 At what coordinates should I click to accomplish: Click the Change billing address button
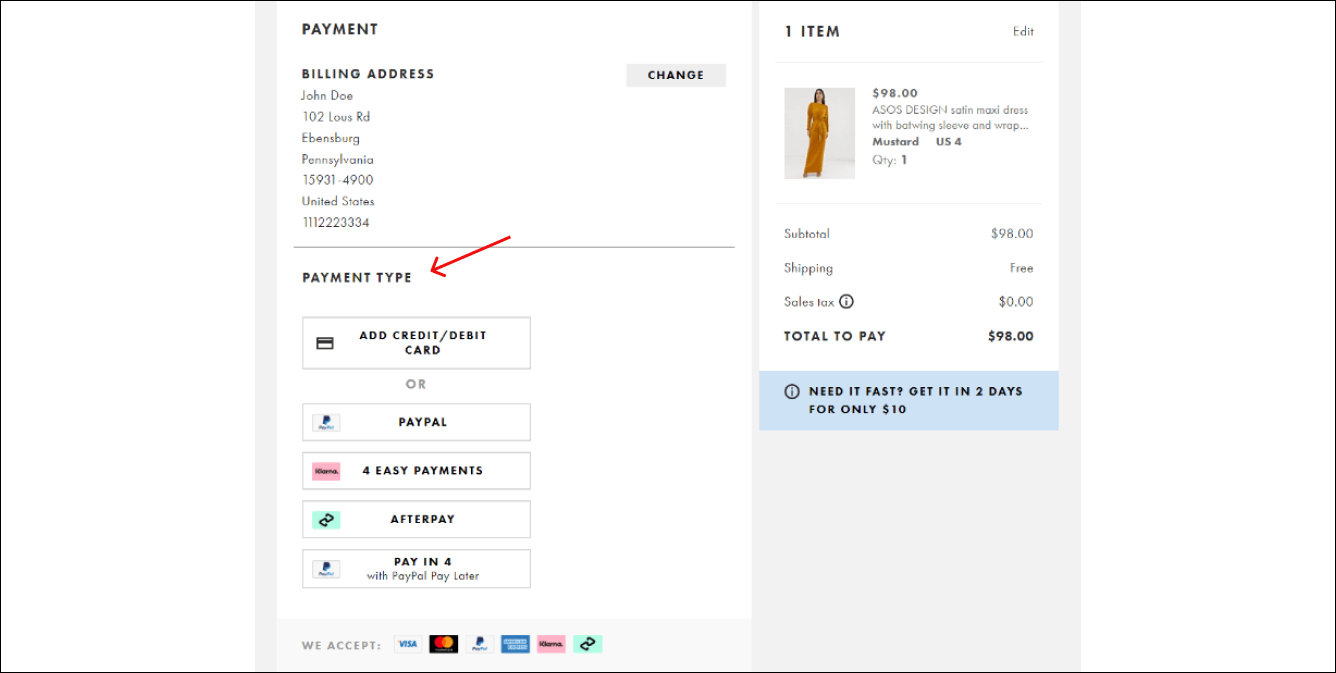click(x=676, y=75)
